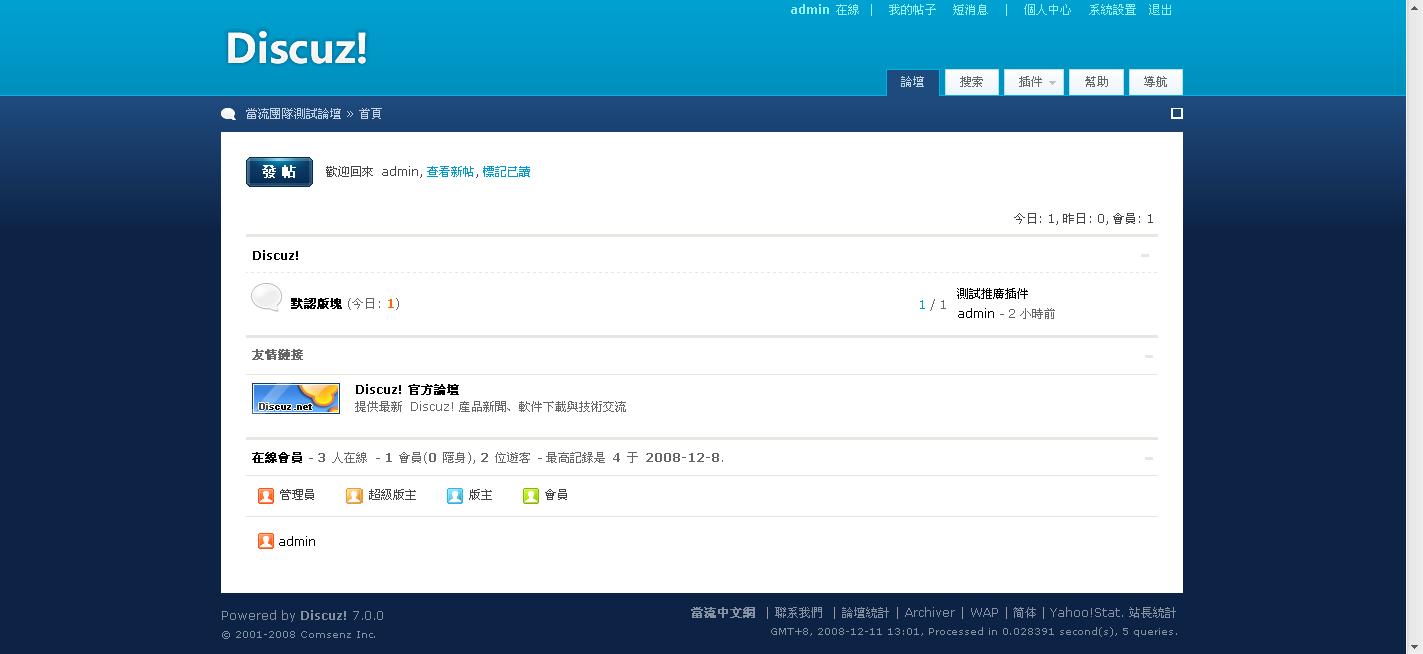Open 個人中心 in top bar

coord(1047,10)
